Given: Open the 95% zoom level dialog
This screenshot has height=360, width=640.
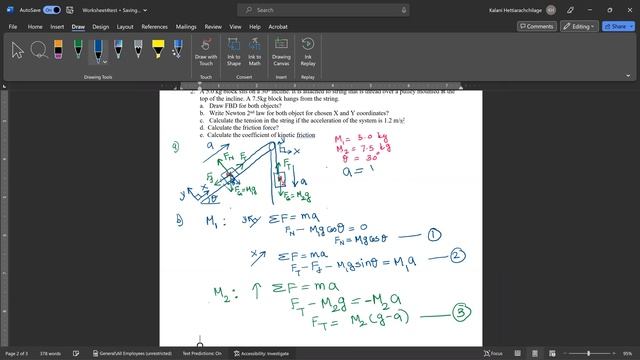Looking at the screenshot, I should 627,353.
